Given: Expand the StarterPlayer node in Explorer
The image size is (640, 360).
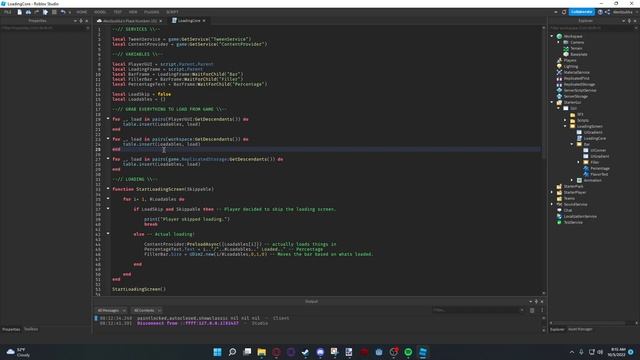Looking at the screenshot, I should pyautogui.click(x=552, y=192).
